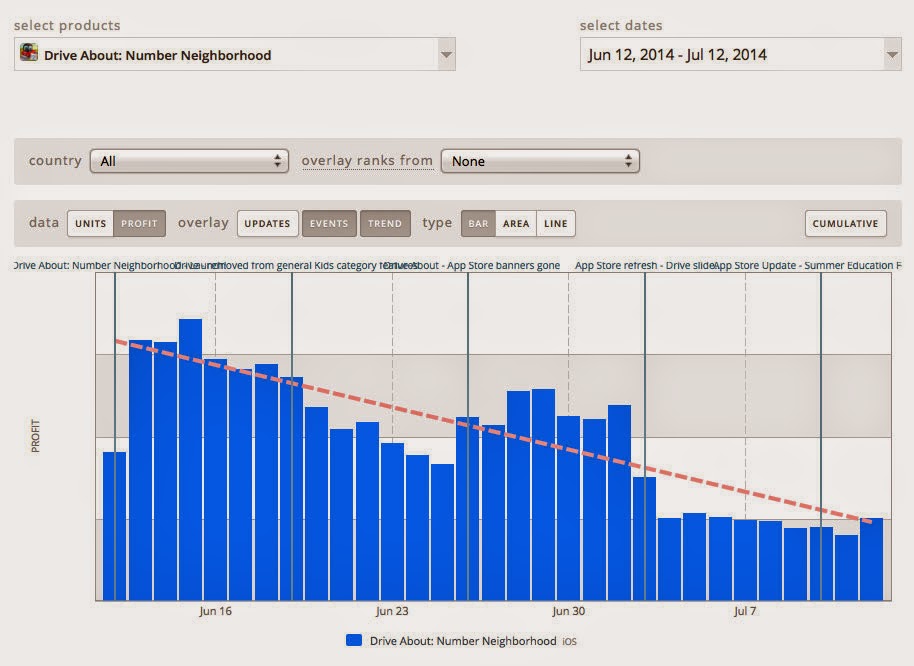This screenshot has width=914, height=666.
Task: Click the red dashed trend line
Action: (493, 431)
